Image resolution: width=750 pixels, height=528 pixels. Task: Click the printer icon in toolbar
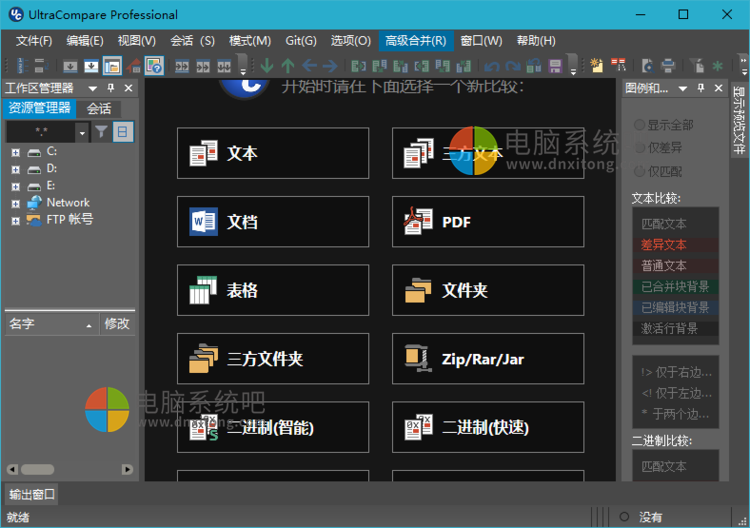pyautogui.click(x=668, y=66)
